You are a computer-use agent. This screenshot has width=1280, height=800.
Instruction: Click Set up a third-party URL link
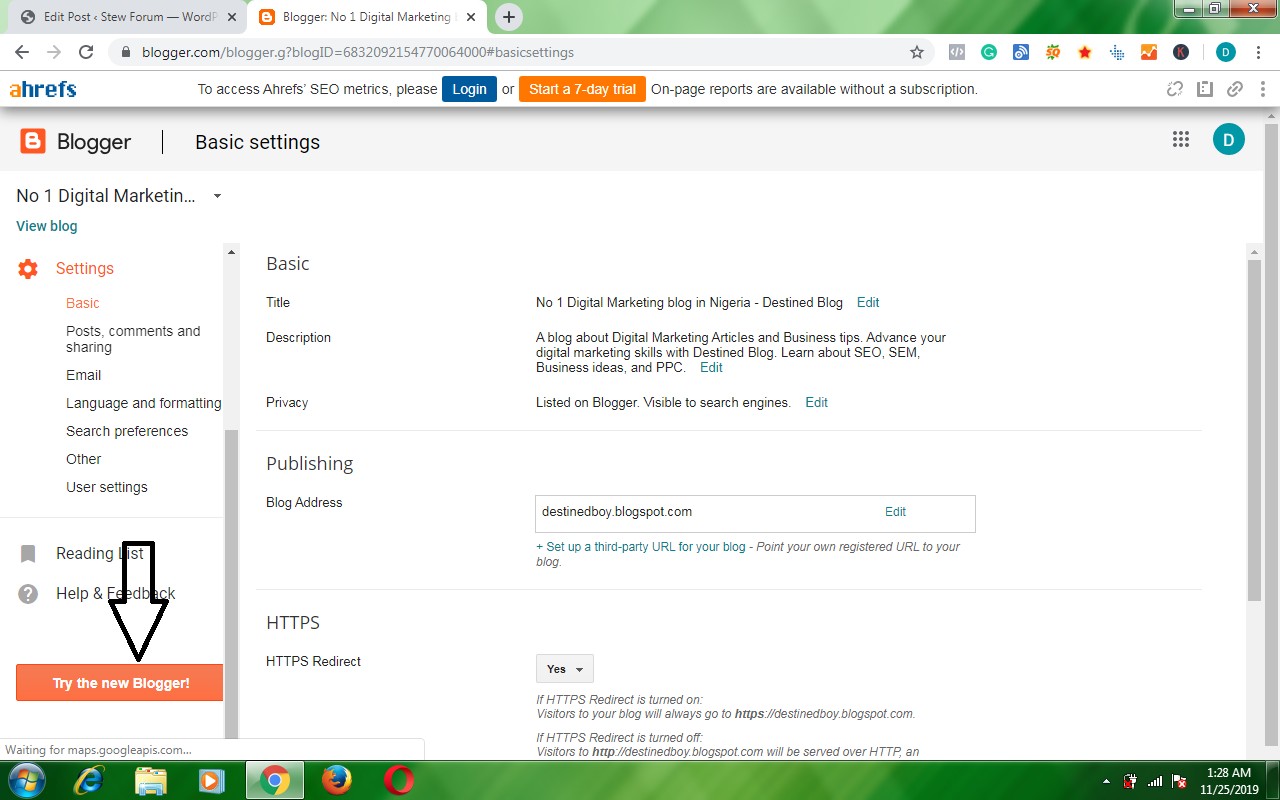coord(641,547)
